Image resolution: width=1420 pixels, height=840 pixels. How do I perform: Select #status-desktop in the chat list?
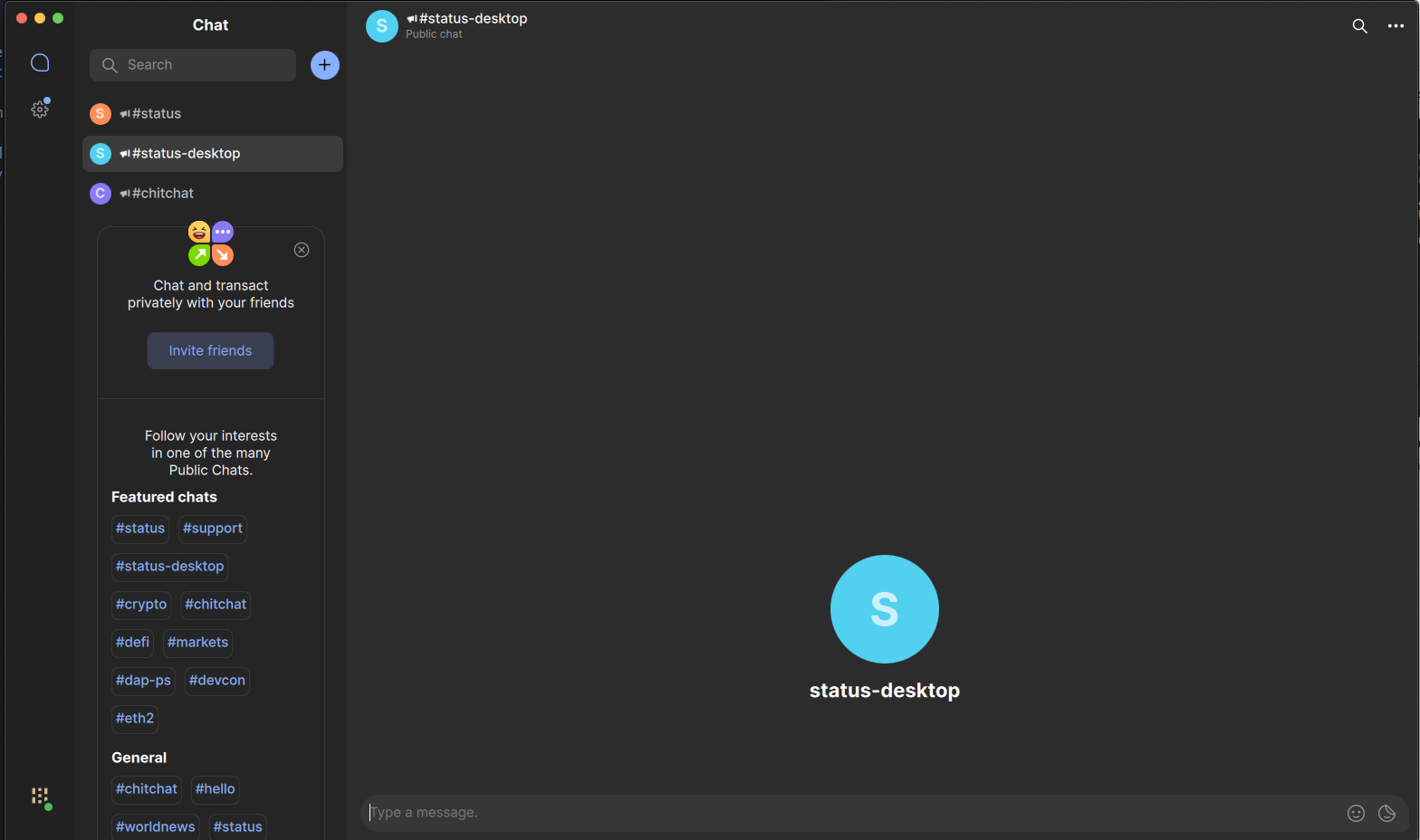[x=213, y=154]
